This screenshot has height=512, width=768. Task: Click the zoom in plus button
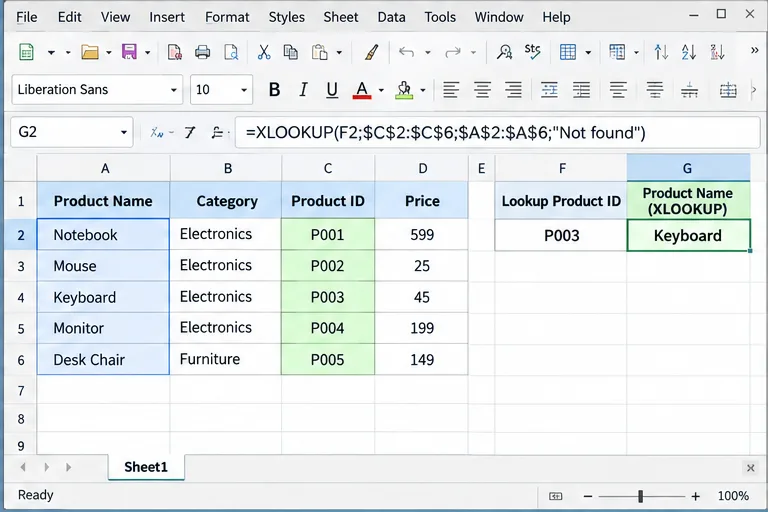click(696, 496)
